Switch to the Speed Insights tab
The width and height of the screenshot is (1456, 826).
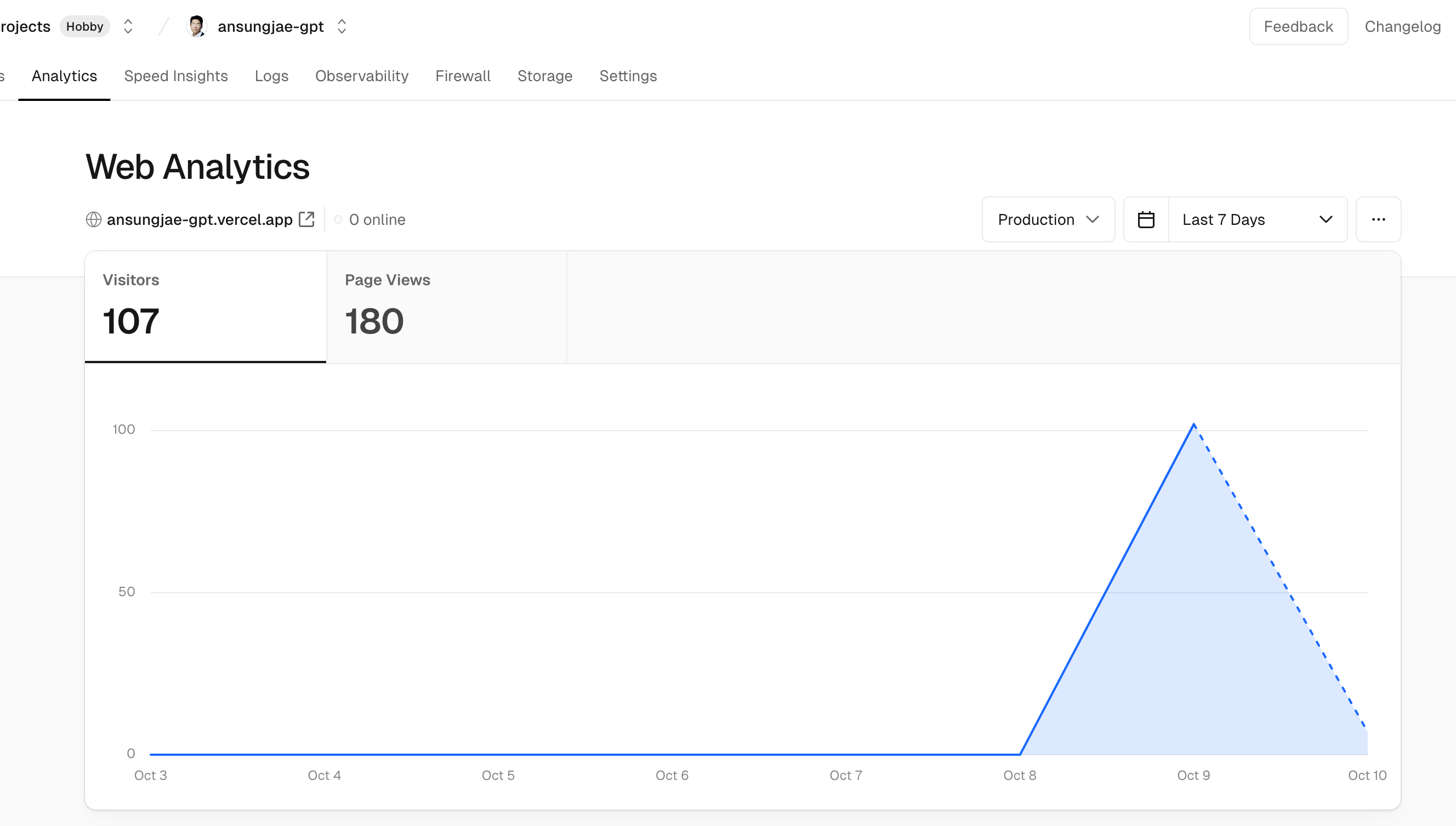(176, 76)
